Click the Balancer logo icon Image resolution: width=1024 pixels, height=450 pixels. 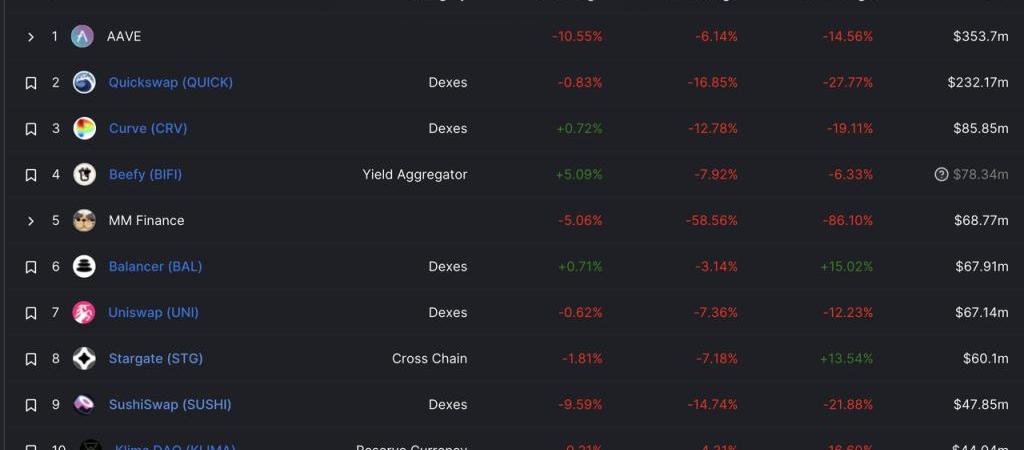pos(84,267)
